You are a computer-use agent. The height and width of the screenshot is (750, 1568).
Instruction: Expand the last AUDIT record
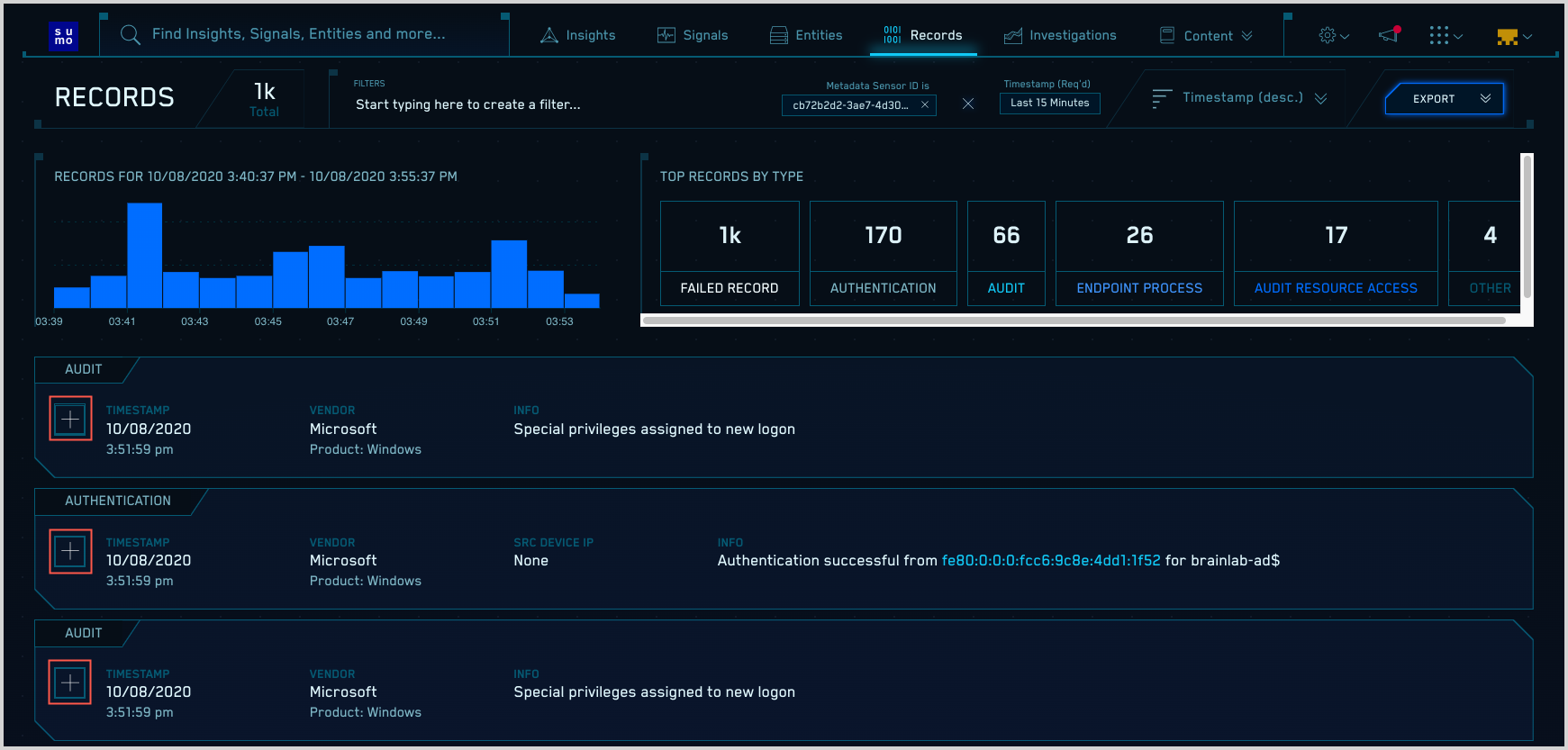point(70,682)
